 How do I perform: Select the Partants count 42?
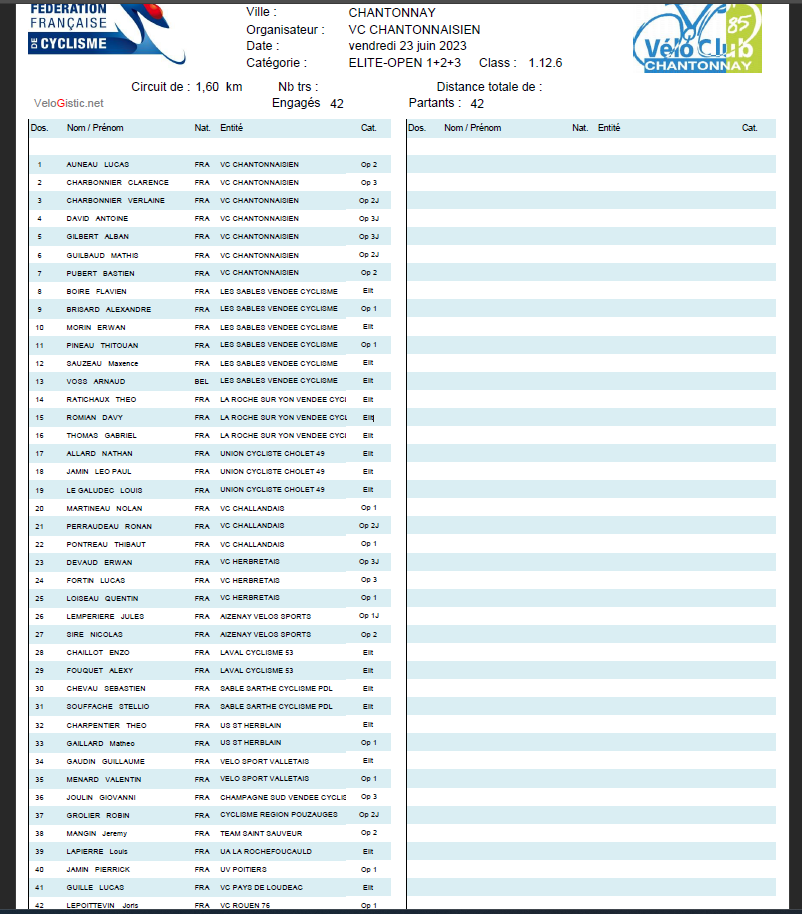point(477,104)
